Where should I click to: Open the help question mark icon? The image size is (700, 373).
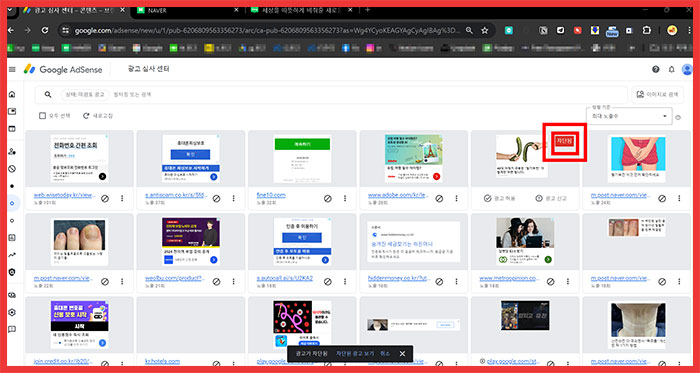655,69
